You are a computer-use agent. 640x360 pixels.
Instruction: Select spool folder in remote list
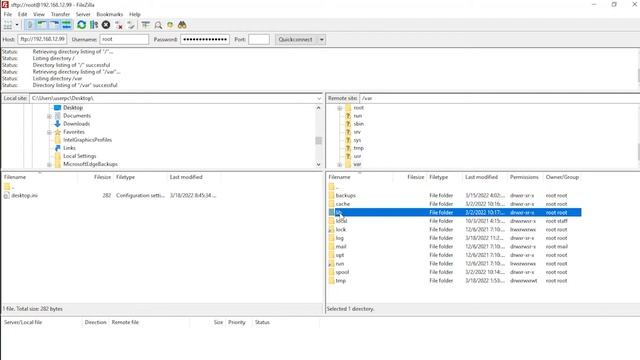(x=342, y=272)
